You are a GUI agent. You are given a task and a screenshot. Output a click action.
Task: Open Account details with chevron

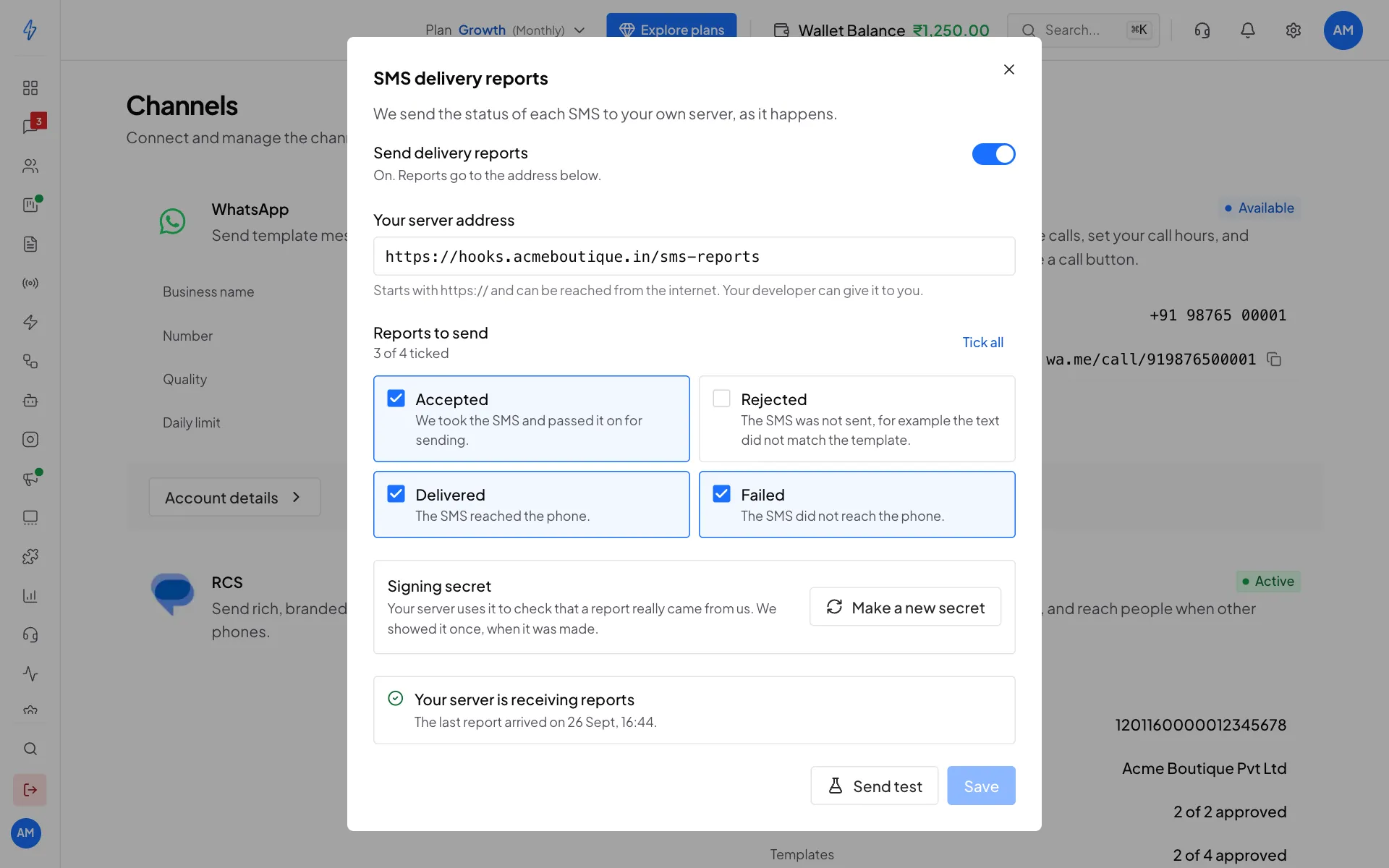pos(234,497)
